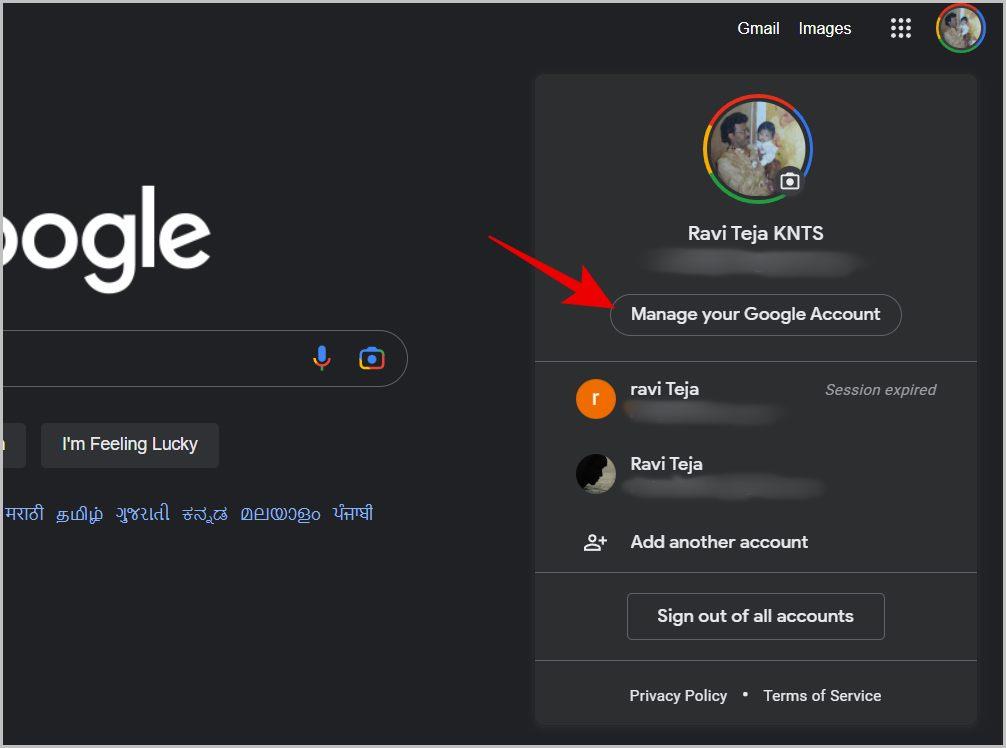Switch language to मराठी

(x=24, y=514)
